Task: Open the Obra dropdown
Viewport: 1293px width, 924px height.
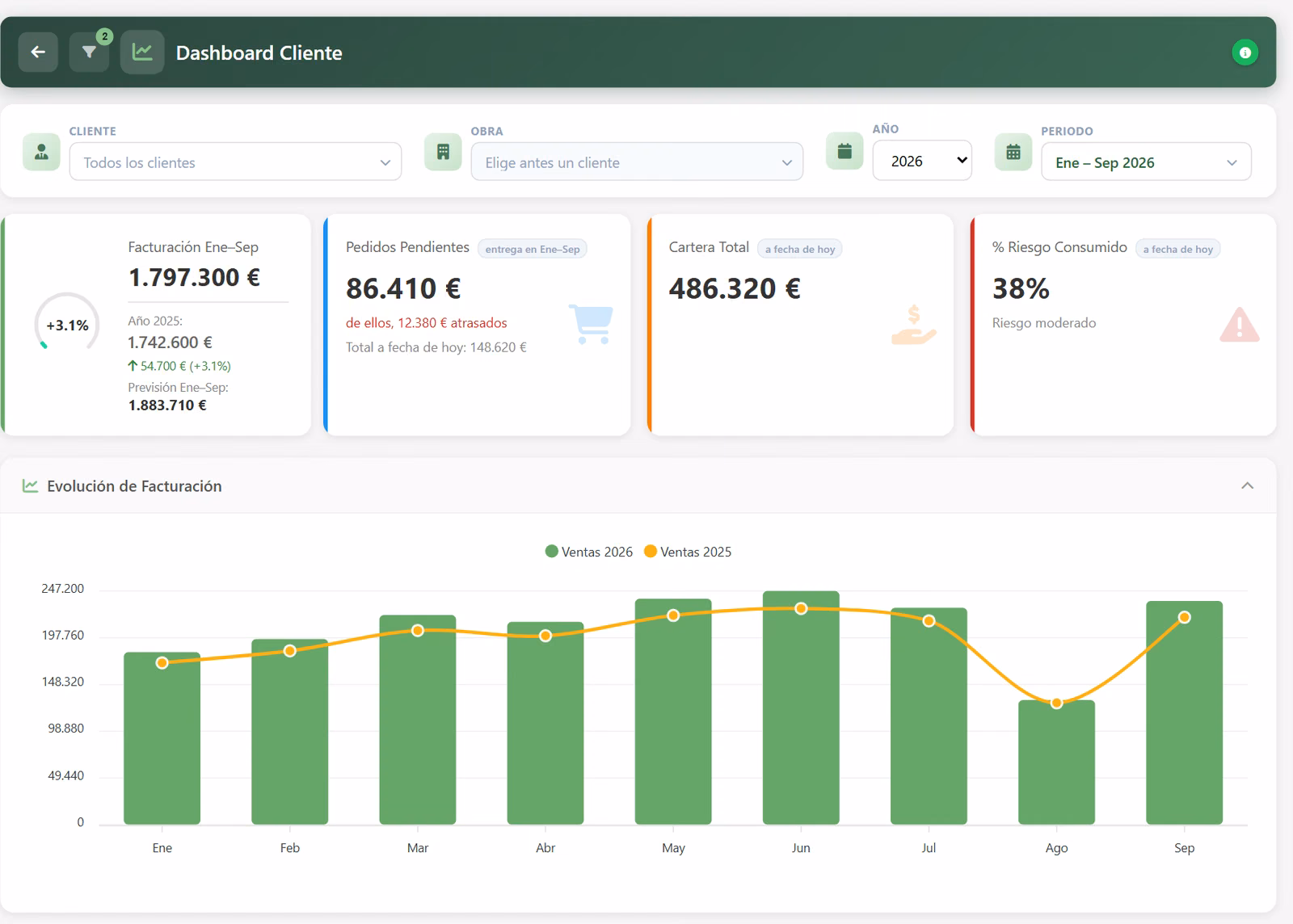Action: (637, 162)
